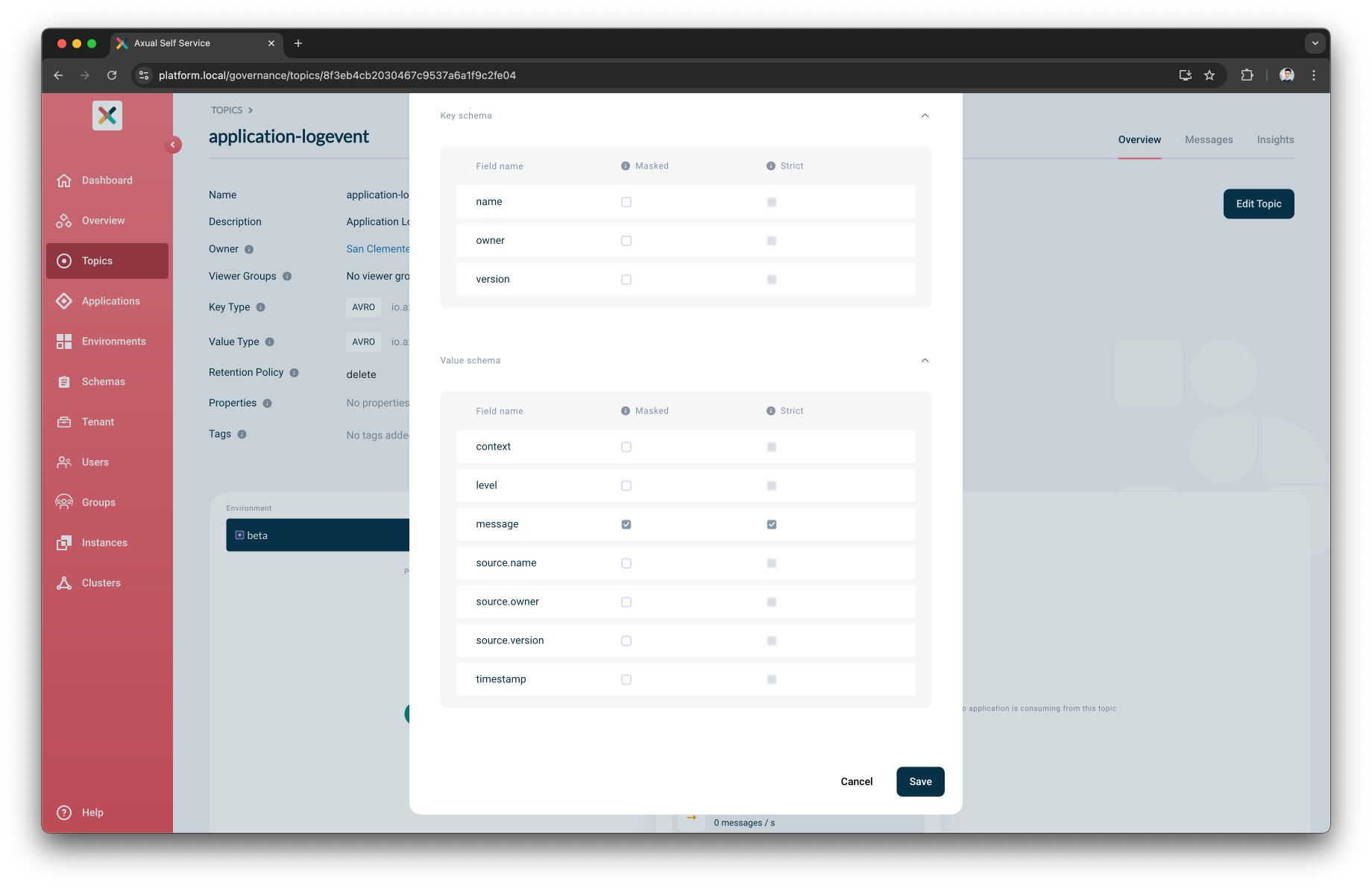Click the Users people icon
This screenshot has height=888, width=1372.
click(64, 462)
